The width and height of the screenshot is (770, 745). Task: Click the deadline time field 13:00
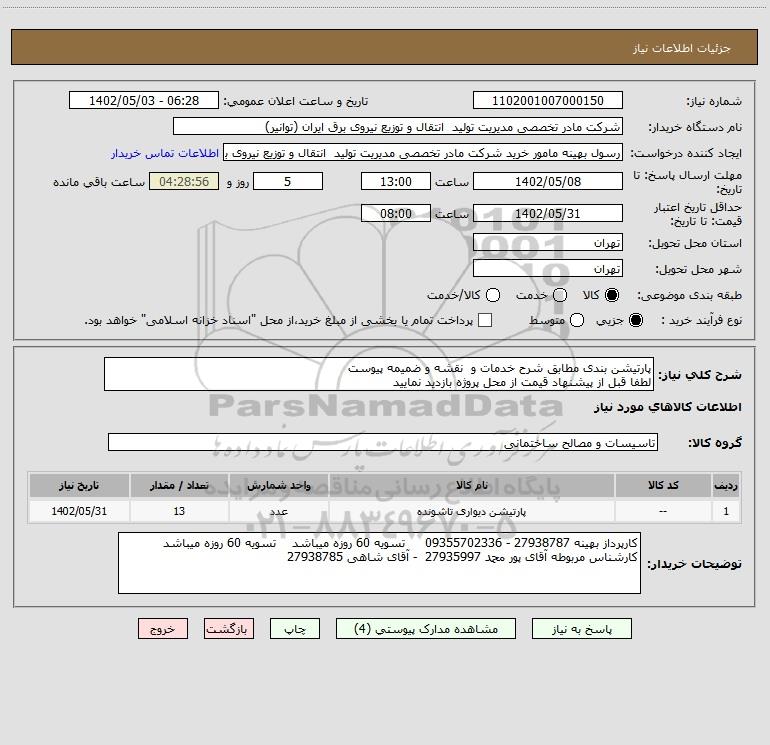[396, 182]
